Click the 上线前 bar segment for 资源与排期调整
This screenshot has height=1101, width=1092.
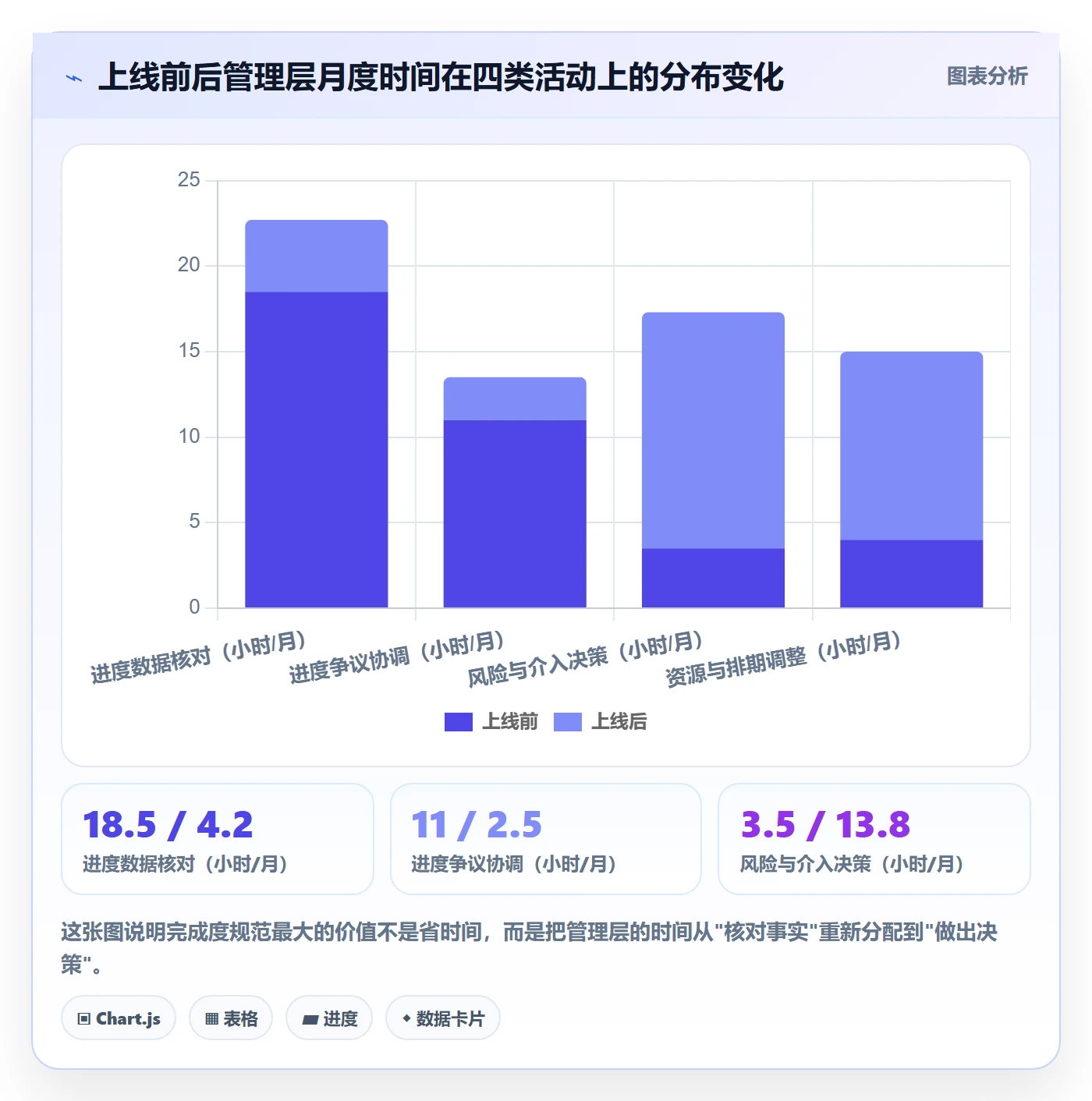point(911,574)
